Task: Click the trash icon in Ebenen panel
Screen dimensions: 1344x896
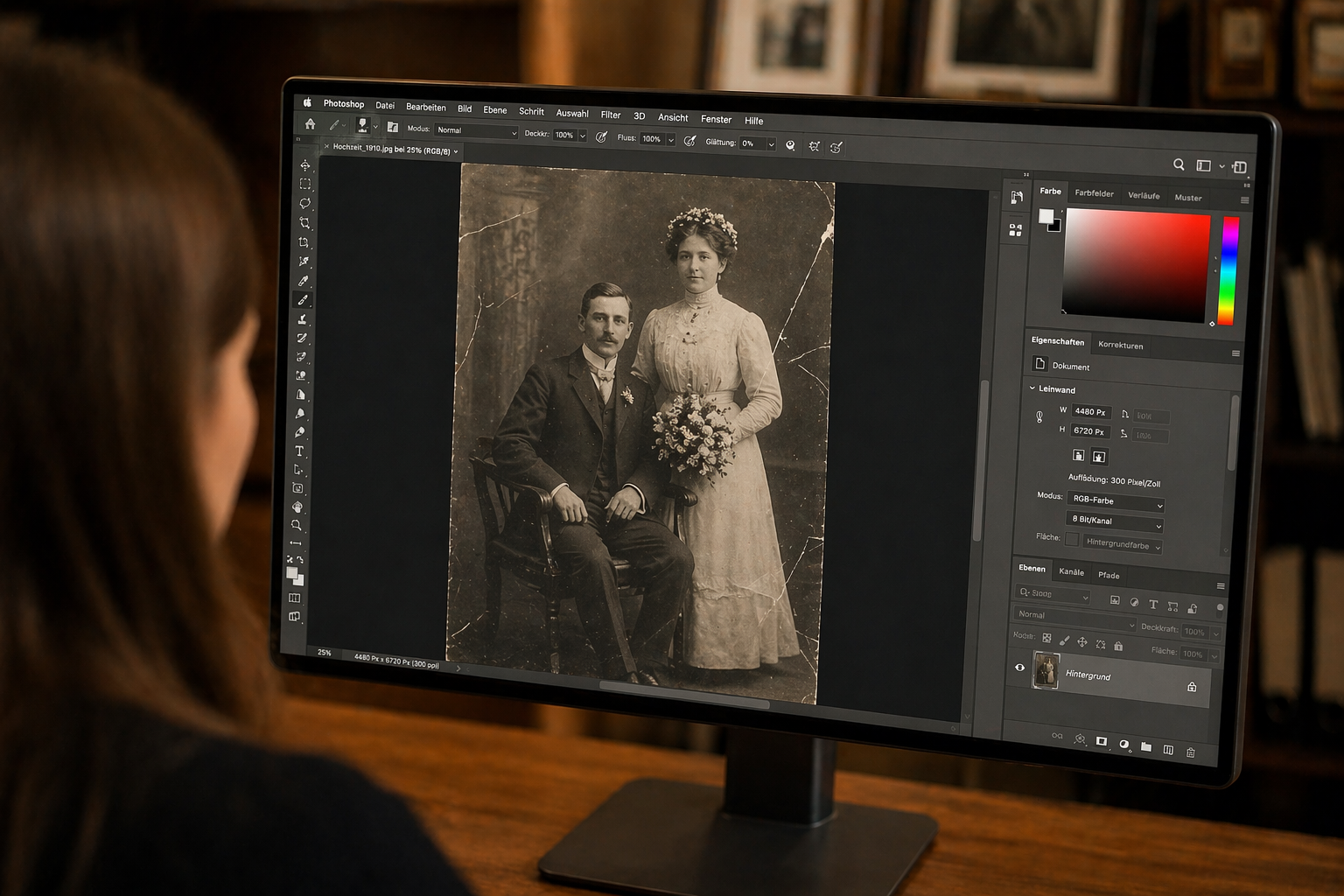Action: pyautogui.click(x=1190, y=752)
